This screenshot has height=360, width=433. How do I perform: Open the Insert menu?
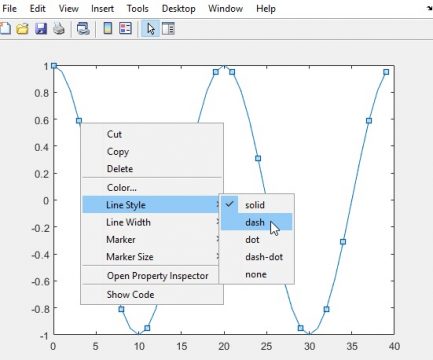(102, 8)
